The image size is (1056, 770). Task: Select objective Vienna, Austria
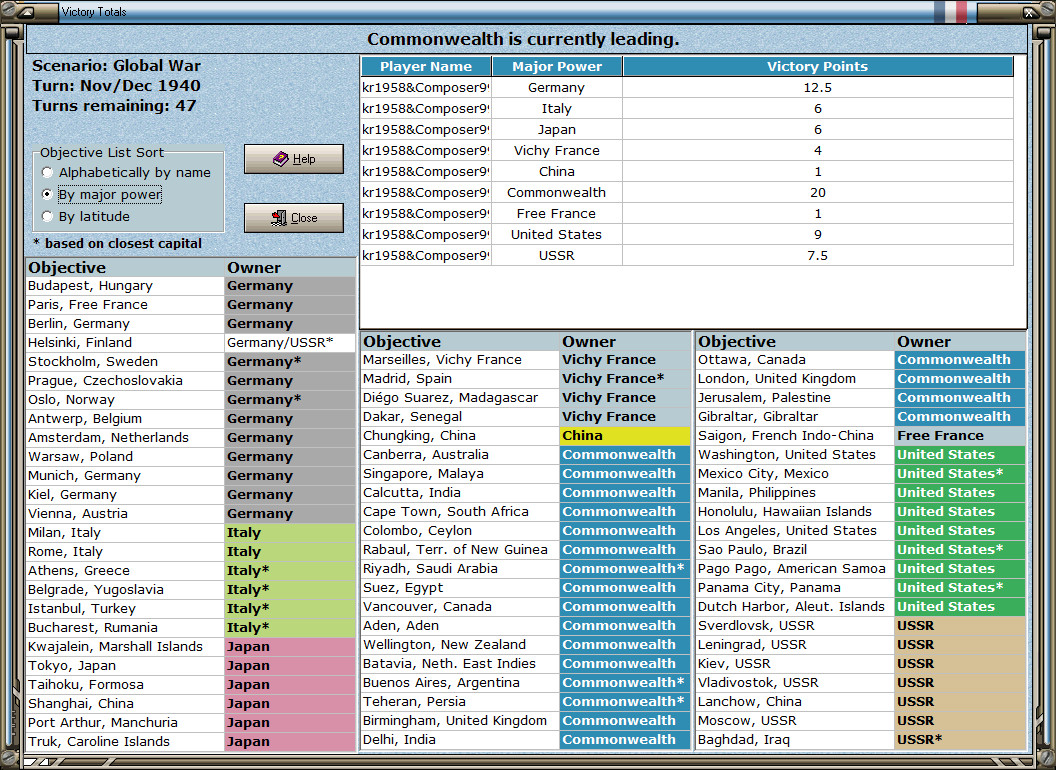(x=125, y=513)
